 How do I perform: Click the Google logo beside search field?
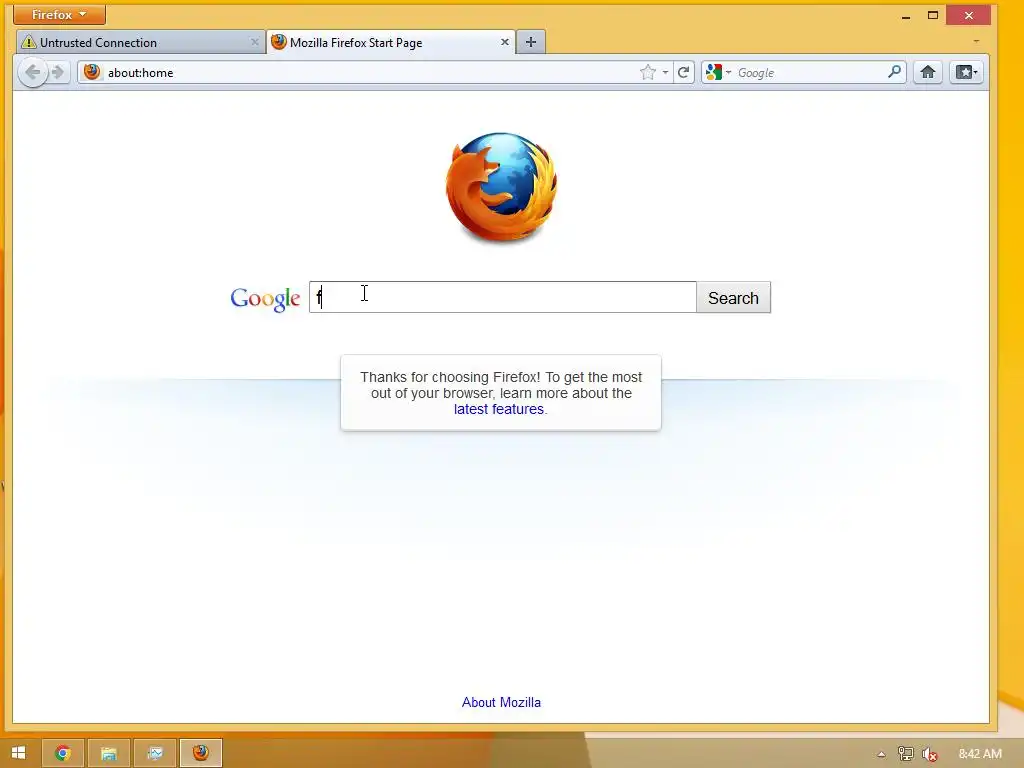pyautogui.click(x=265, y=298)
